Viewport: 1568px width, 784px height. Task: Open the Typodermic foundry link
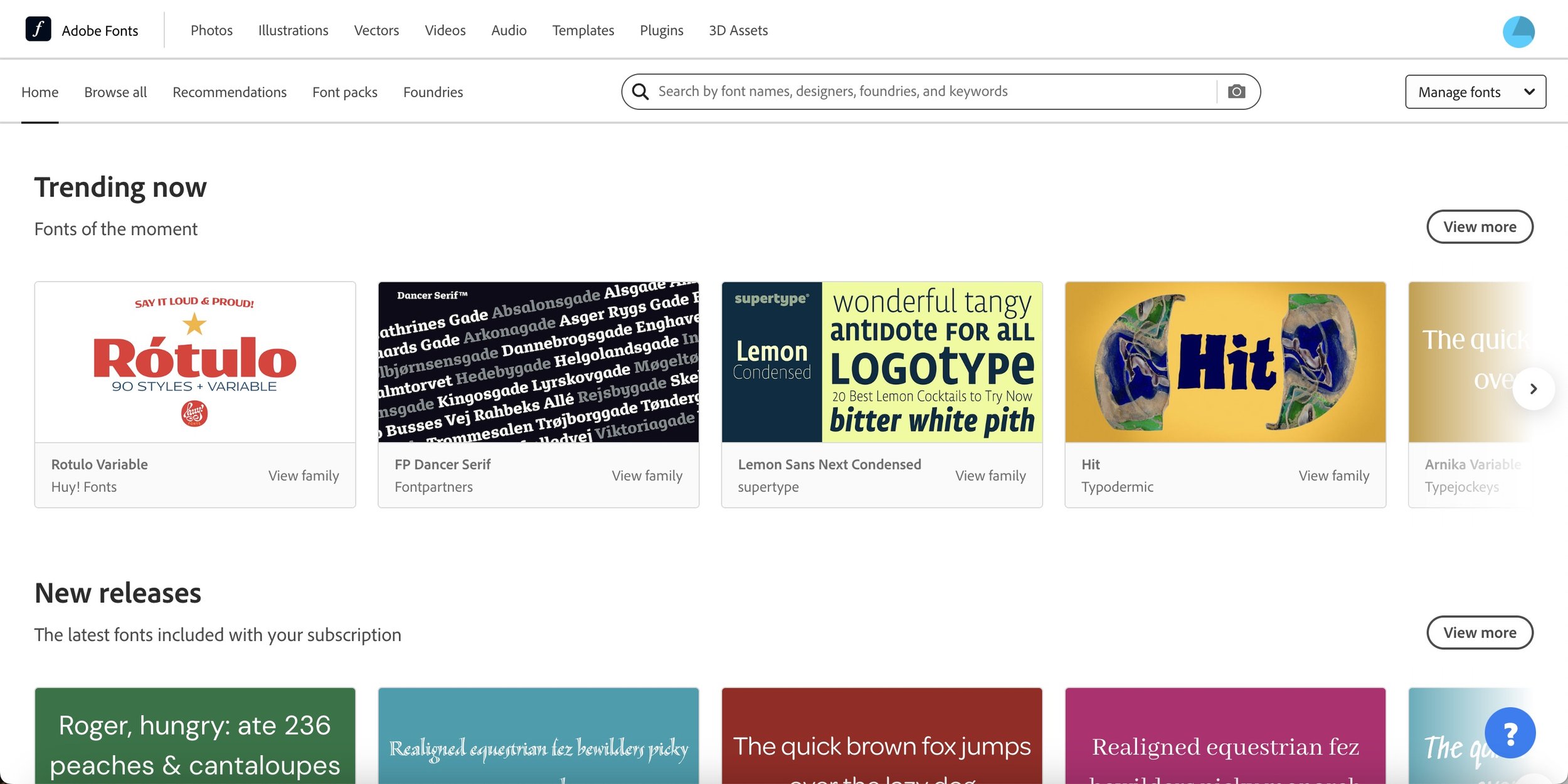click(x=1117, y=487)
